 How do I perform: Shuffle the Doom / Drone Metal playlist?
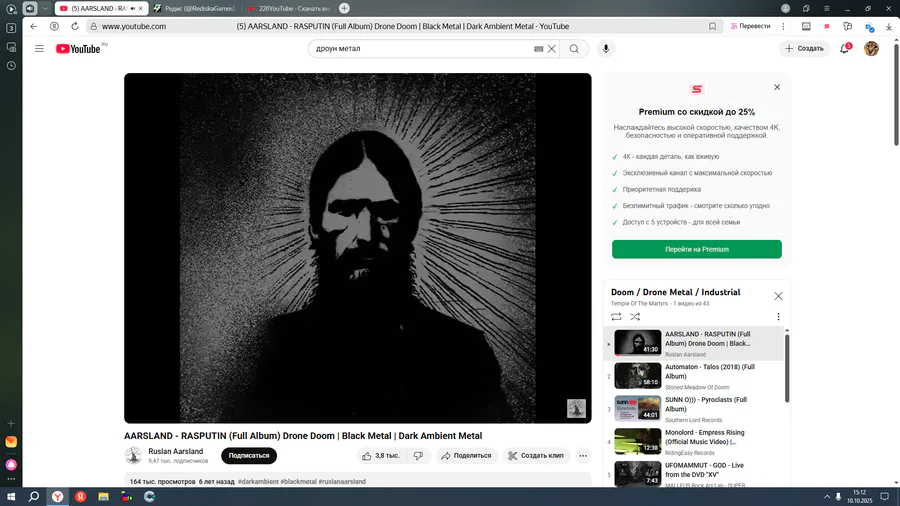pos(635,317)
